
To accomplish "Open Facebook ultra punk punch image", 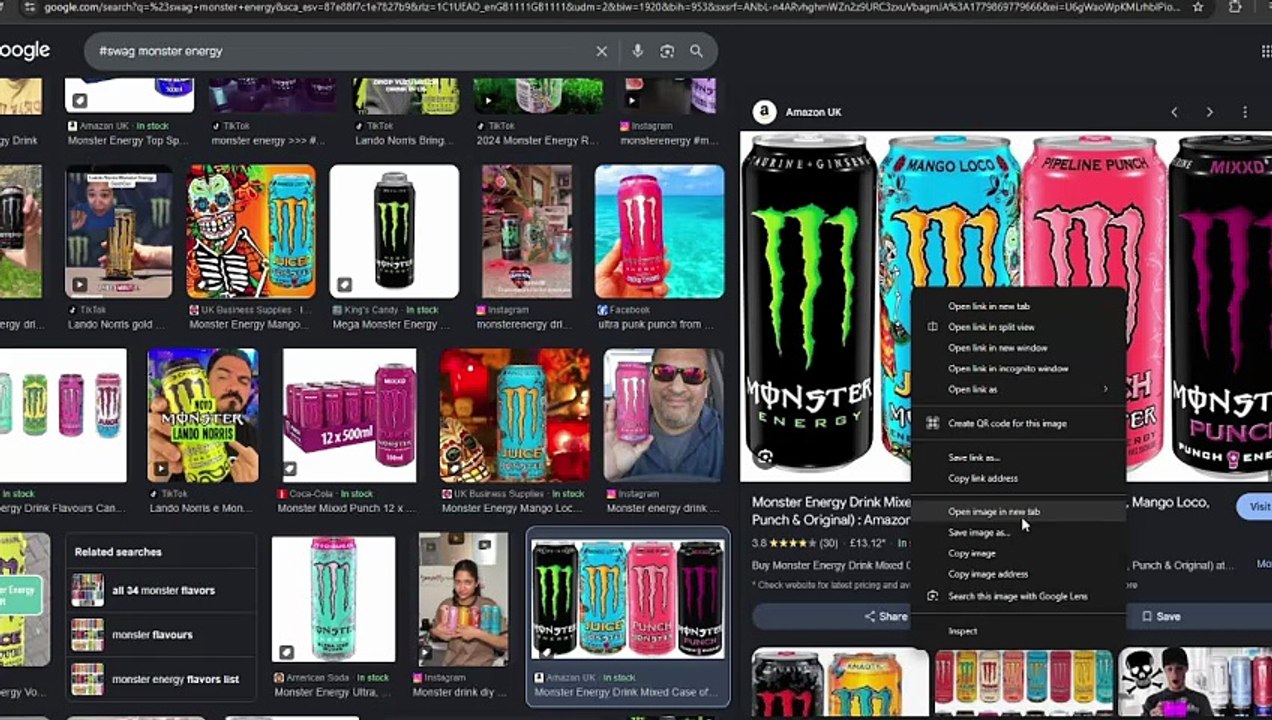I will (x=659, y=232).
